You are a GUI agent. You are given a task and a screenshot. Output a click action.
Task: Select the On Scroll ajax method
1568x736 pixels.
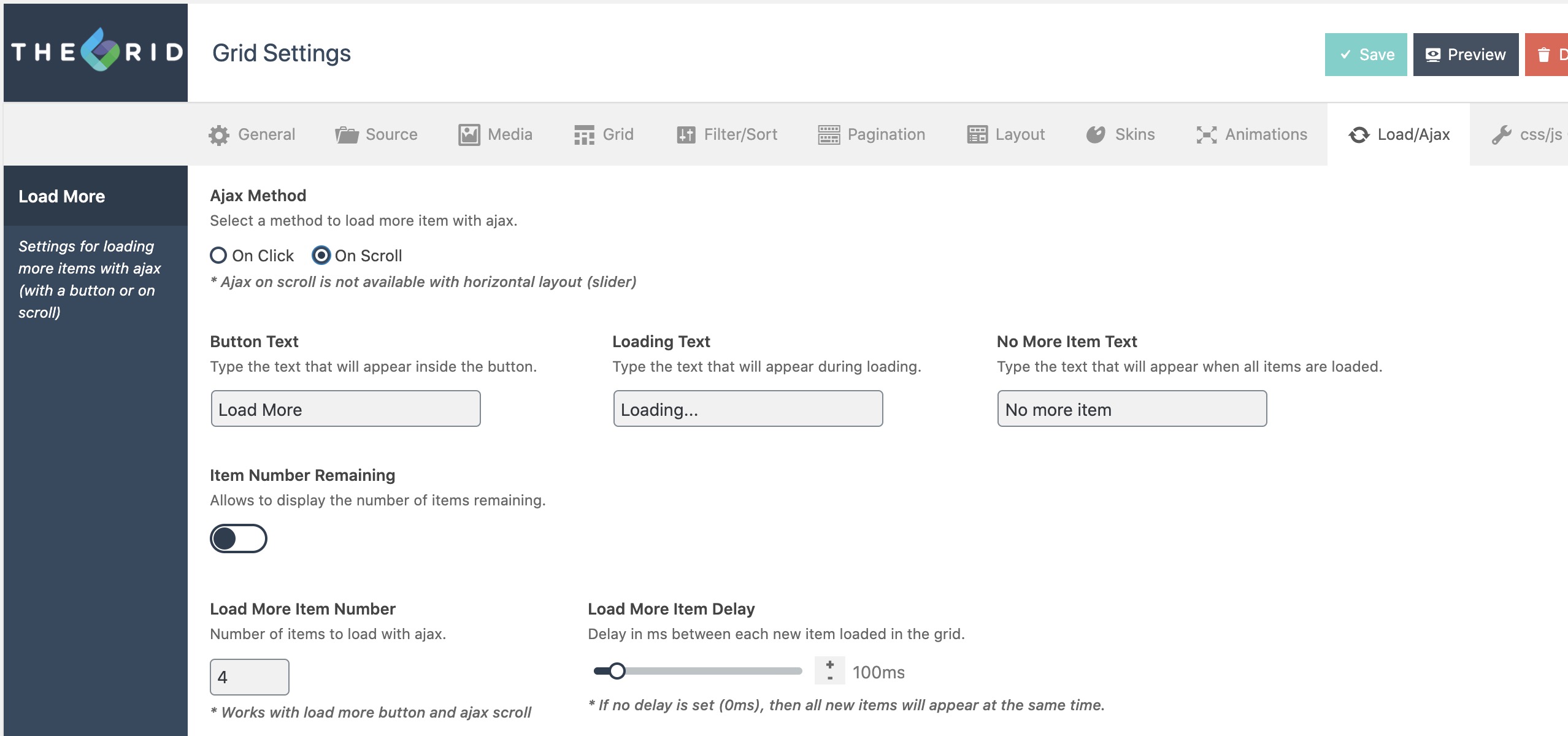tap(321, 255)
